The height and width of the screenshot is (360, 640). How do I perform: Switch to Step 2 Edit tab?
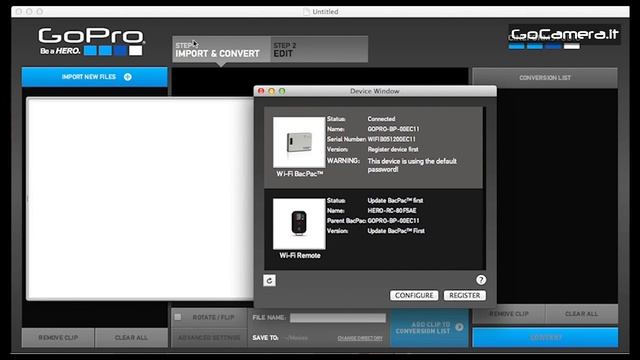[x=319, y=49]
